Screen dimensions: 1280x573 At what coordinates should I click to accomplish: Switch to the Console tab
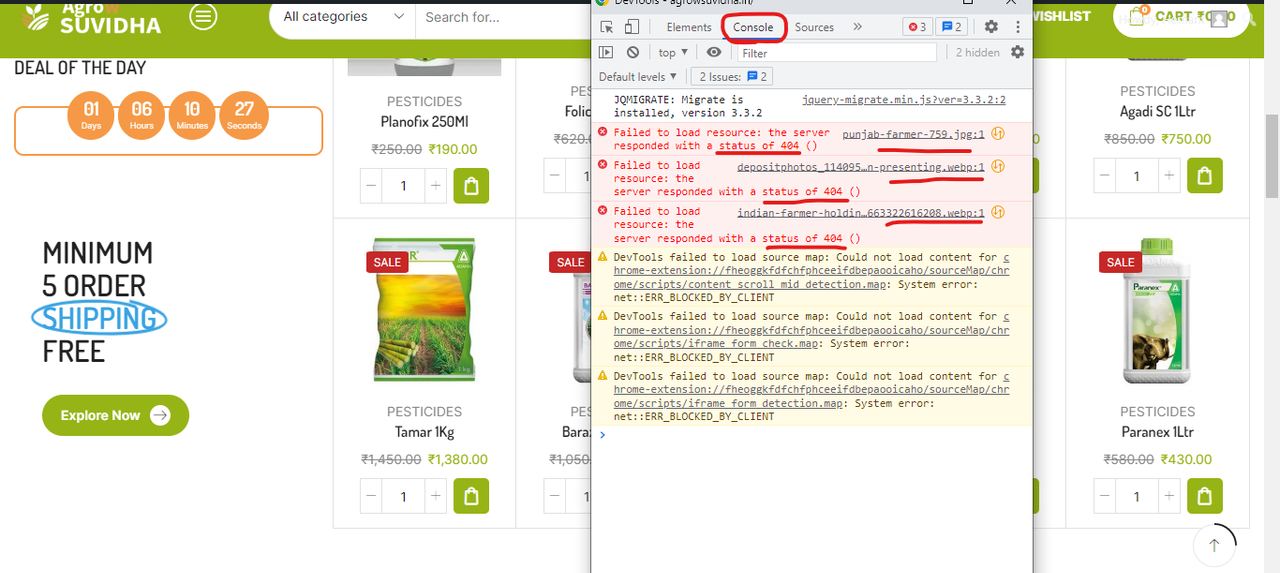tap(753, 27)
